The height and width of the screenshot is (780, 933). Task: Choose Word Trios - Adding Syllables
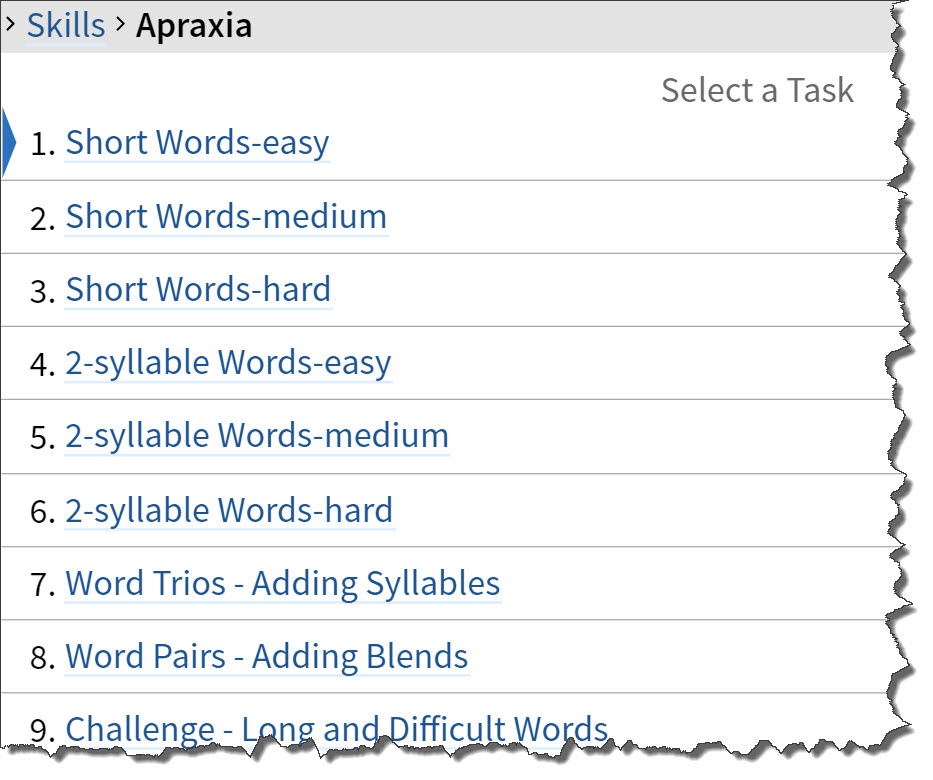(x=283, y=583)
